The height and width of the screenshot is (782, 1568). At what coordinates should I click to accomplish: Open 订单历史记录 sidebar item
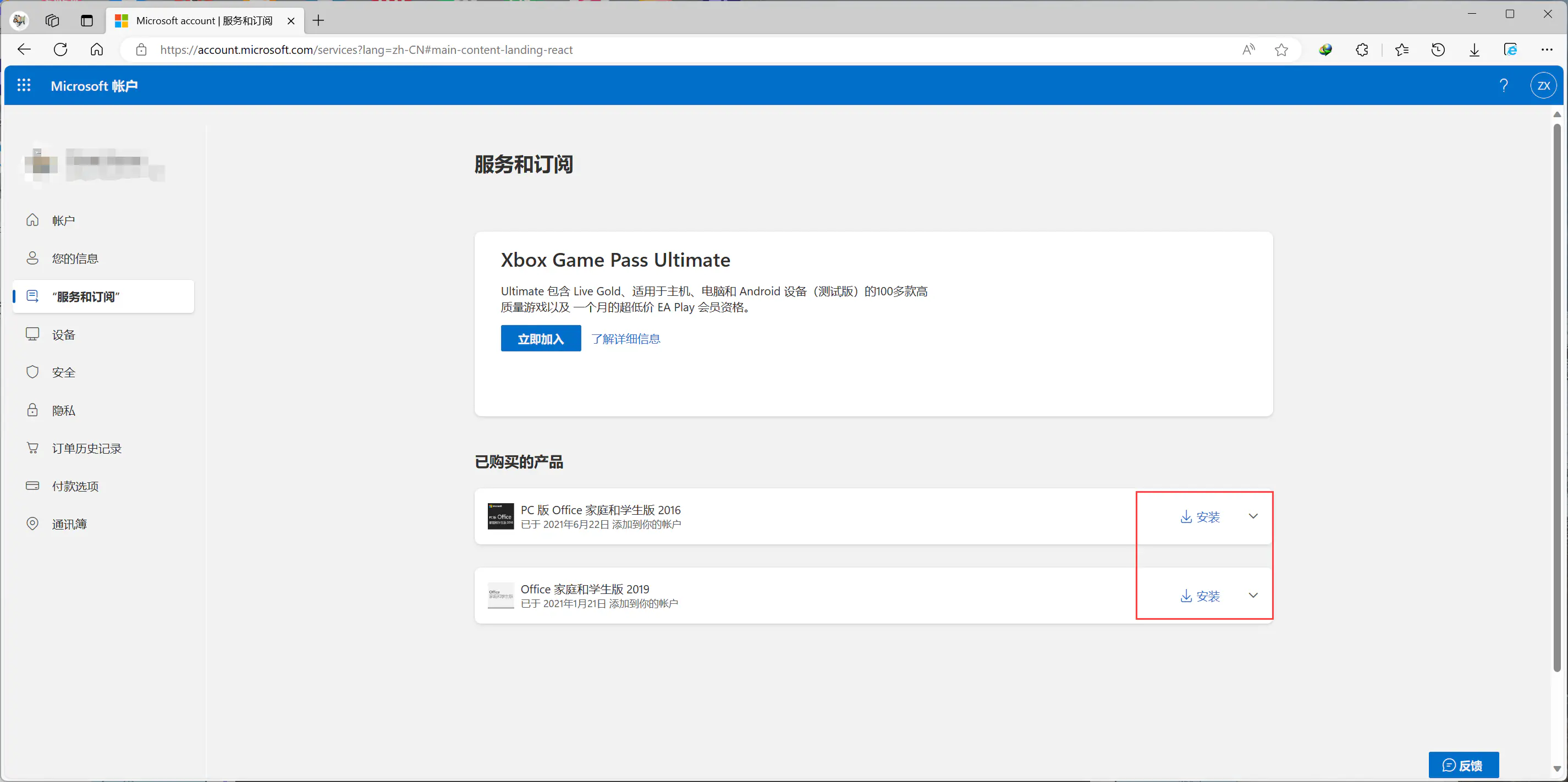(86, 449)
